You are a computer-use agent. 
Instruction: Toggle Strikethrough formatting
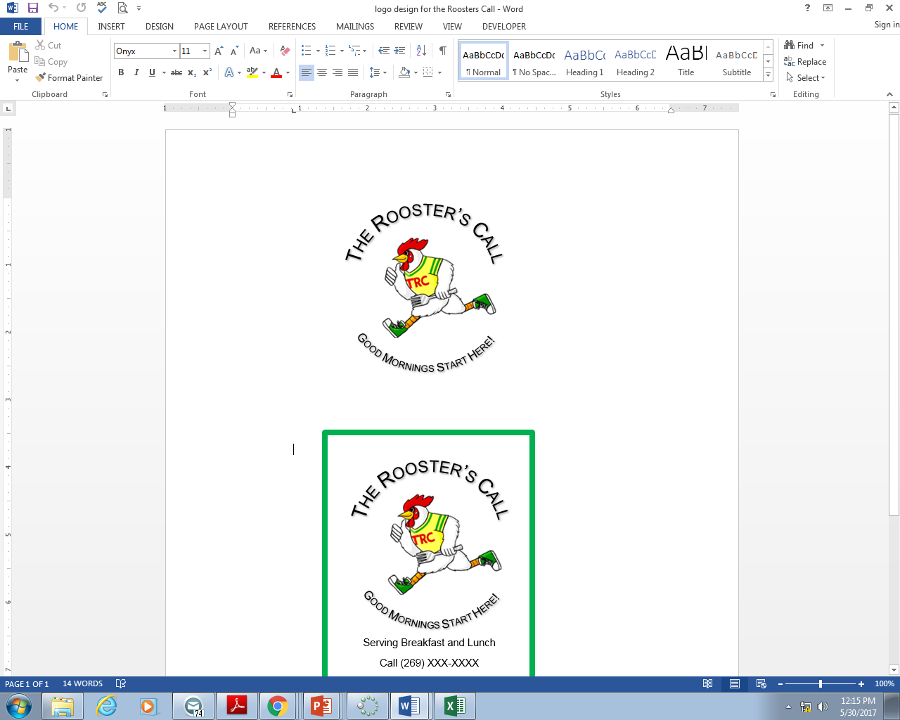[x=176, y=72]
